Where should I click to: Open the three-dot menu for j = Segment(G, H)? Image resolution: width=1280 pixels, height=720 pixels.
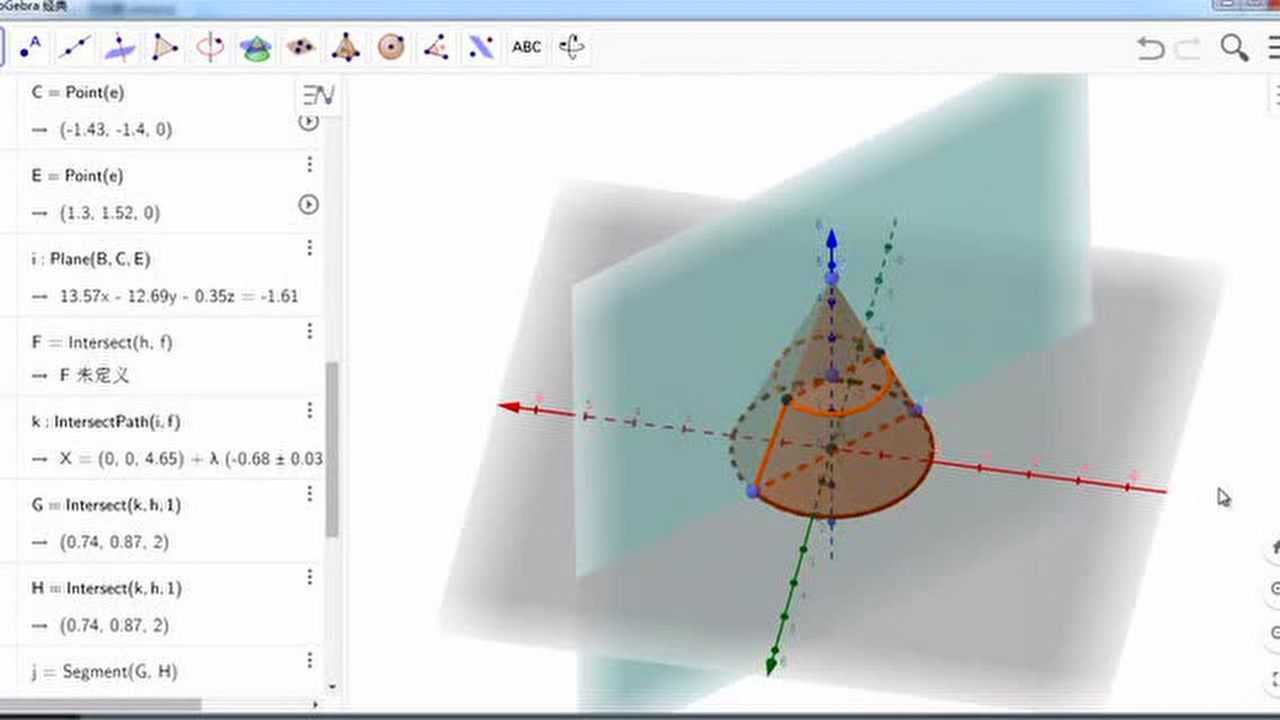[x=309, y=659]
